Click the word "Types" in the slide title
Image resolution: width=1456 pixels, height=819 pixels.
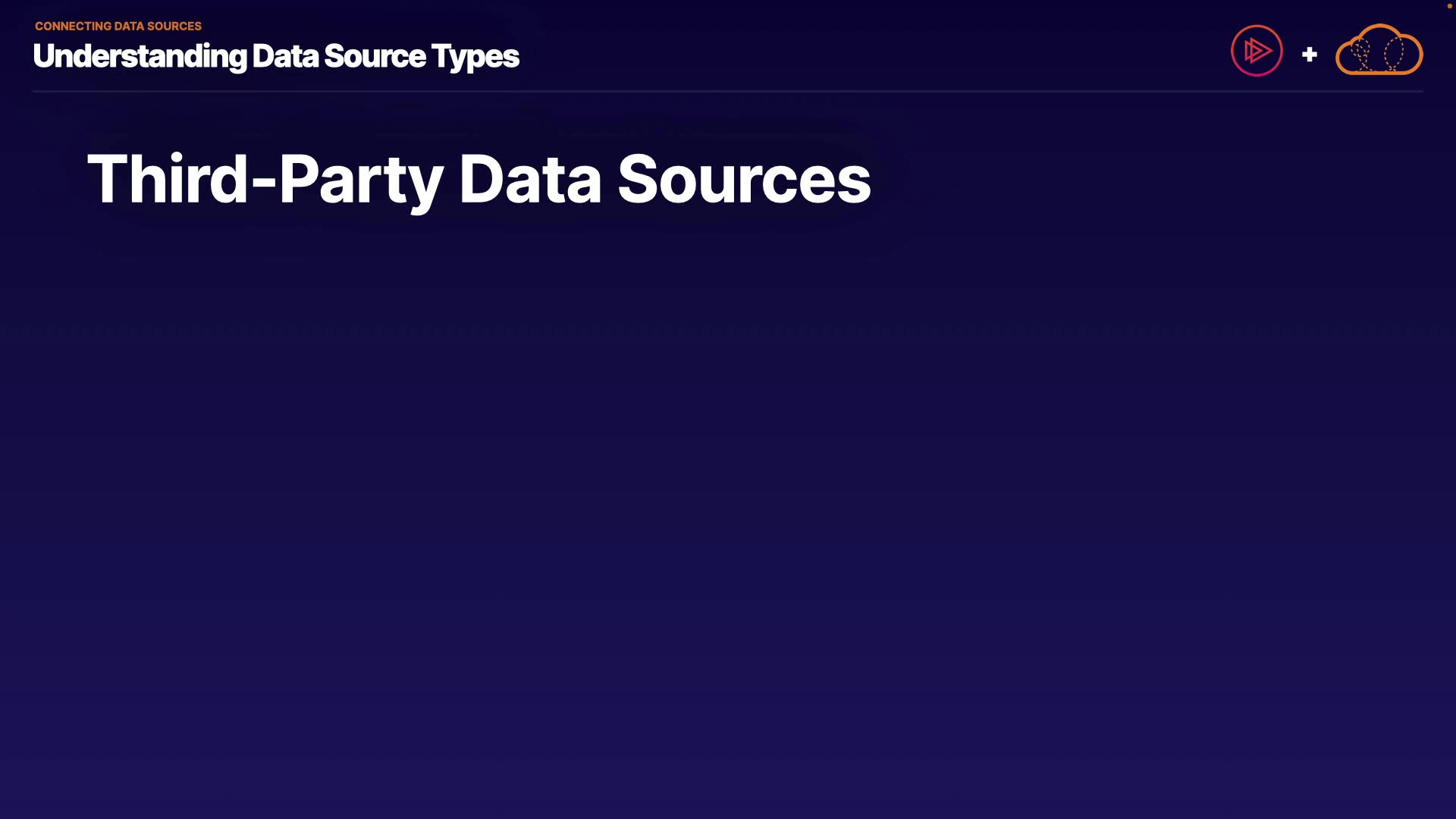475,56
